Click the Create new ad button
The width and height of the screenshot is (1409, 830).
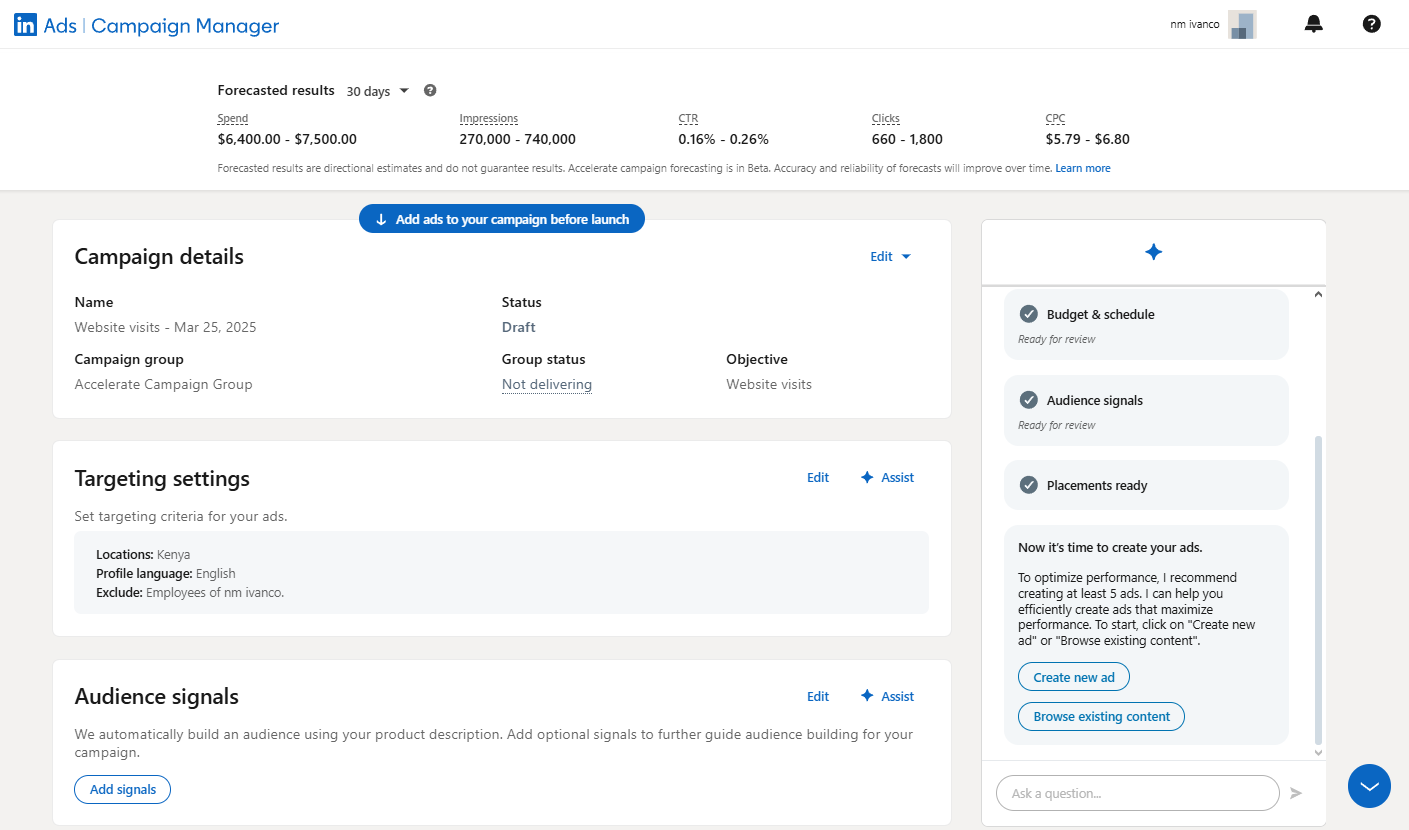click(x=1074, y=677)
